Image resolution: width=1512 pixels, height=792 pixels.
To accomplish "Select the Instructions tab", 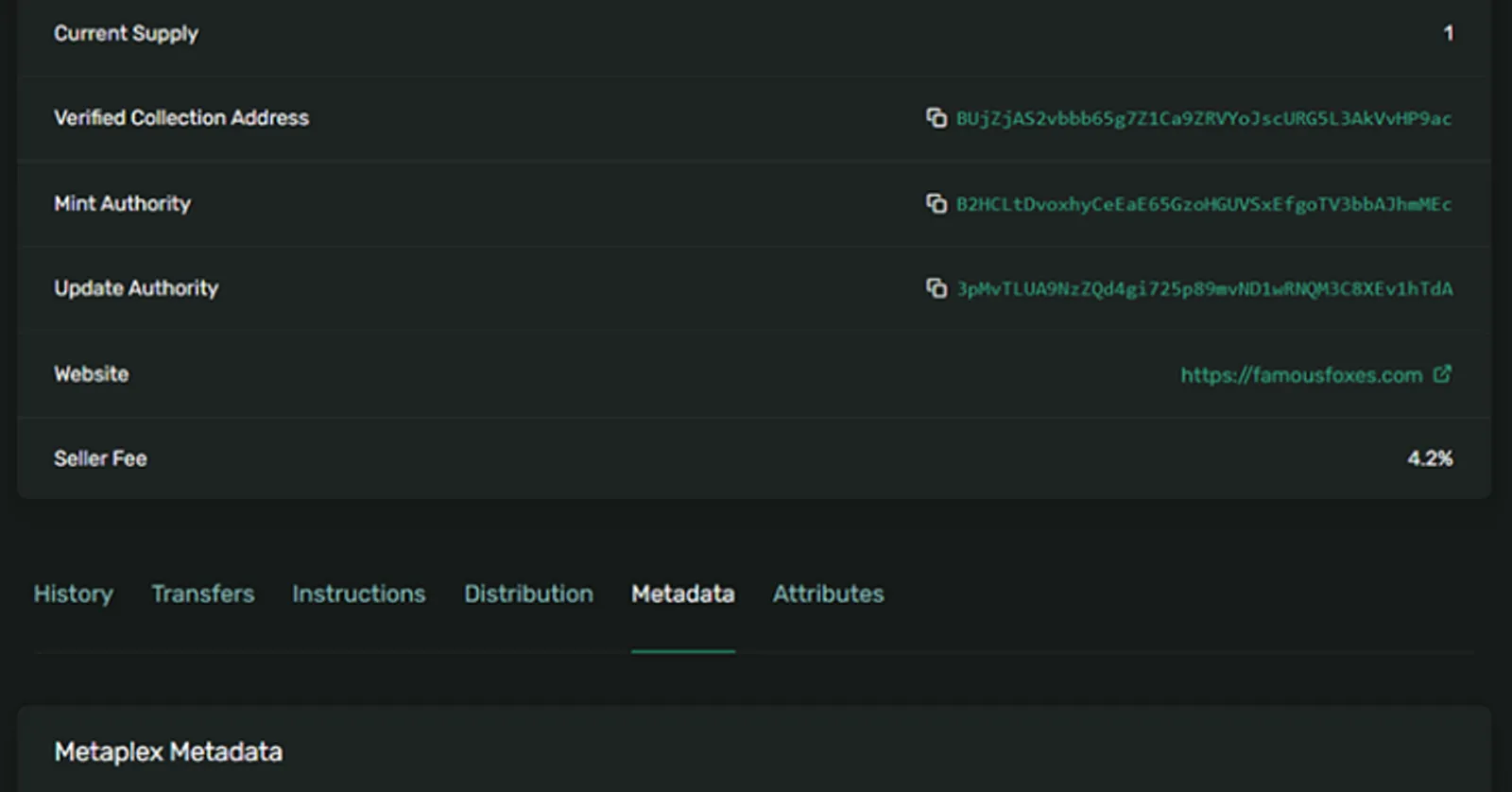I will [x=359, y=594].
